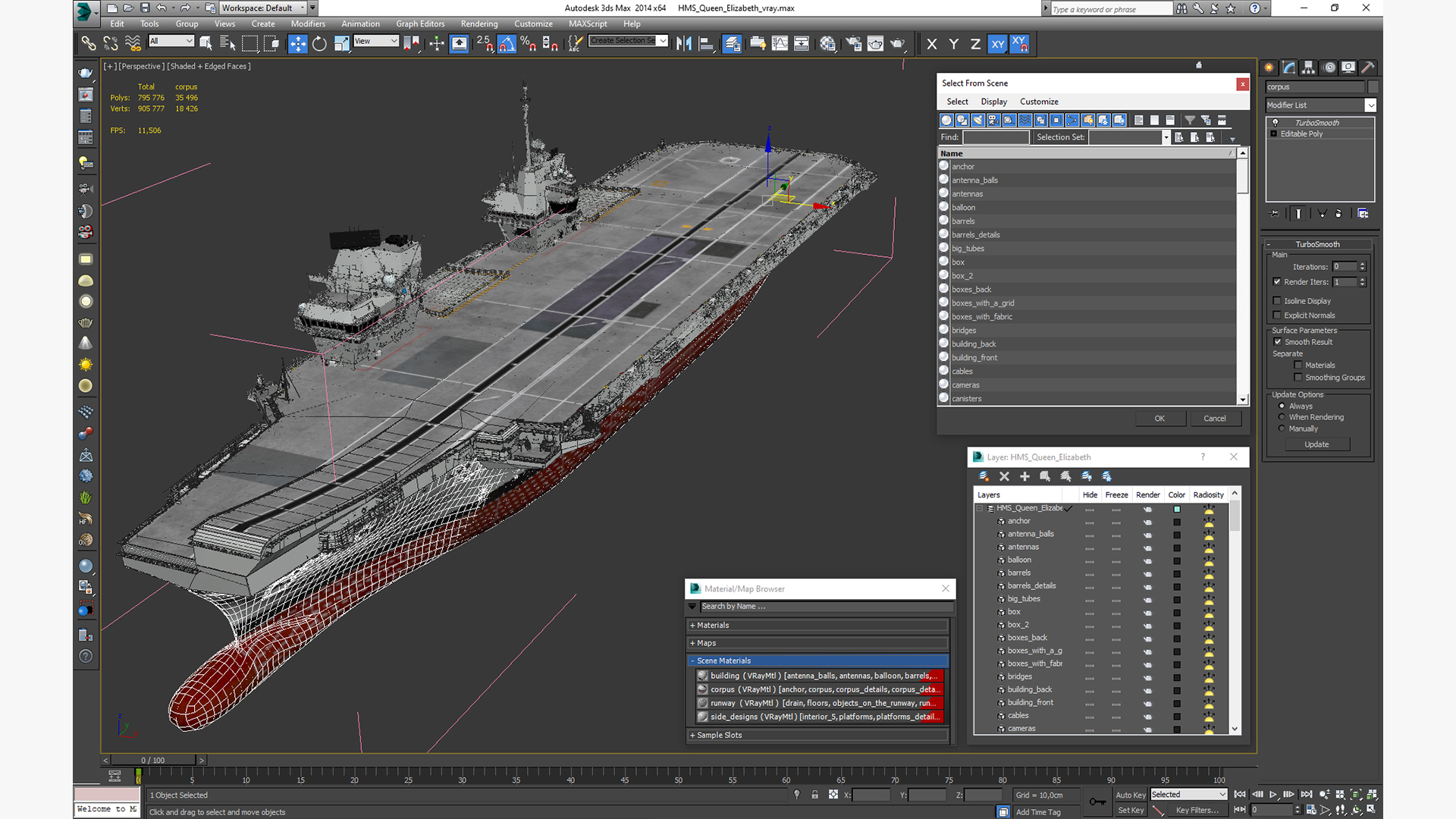Image resolution: width=1456 pixels, height=819 pixels.
Task: Click Create New Layer icon in Layer dialog
Action: pyautogui.click(x=984, y=476)
